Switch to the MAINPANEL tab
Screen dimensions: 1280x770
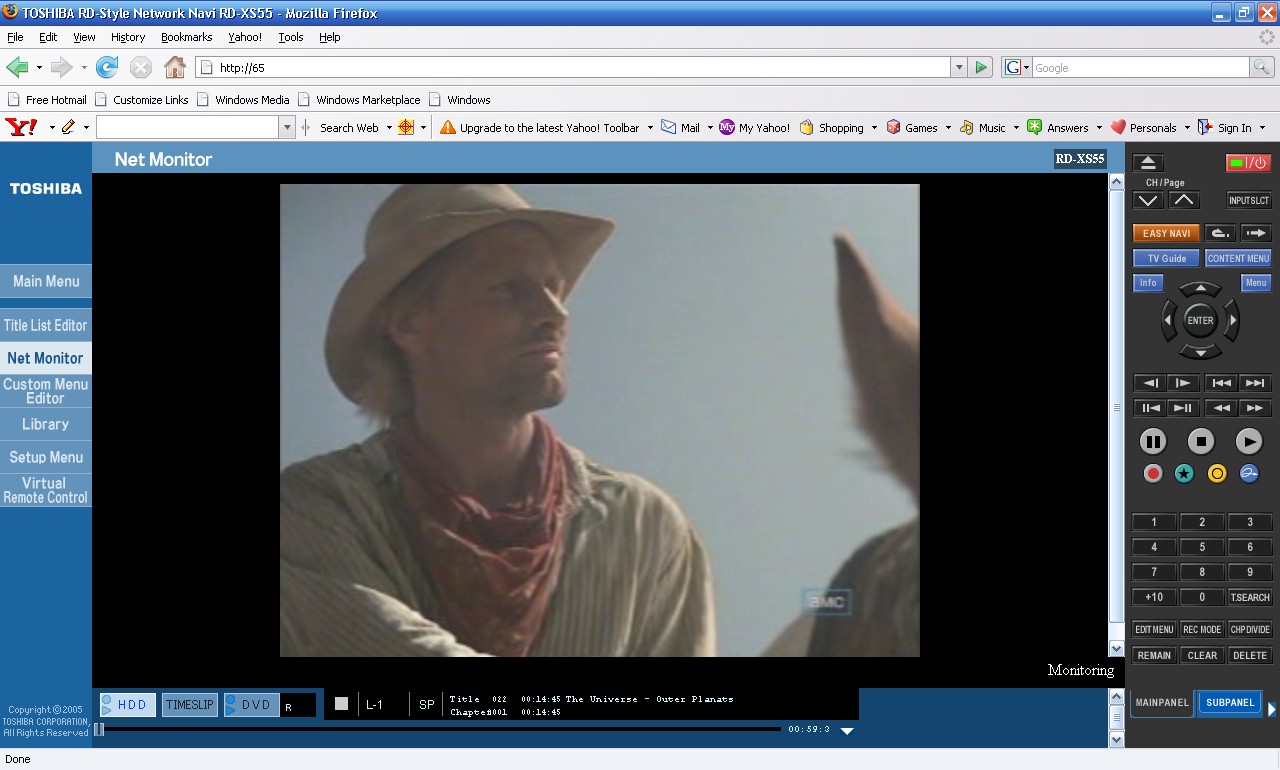pyautogui.click(x=1162, y=703)
